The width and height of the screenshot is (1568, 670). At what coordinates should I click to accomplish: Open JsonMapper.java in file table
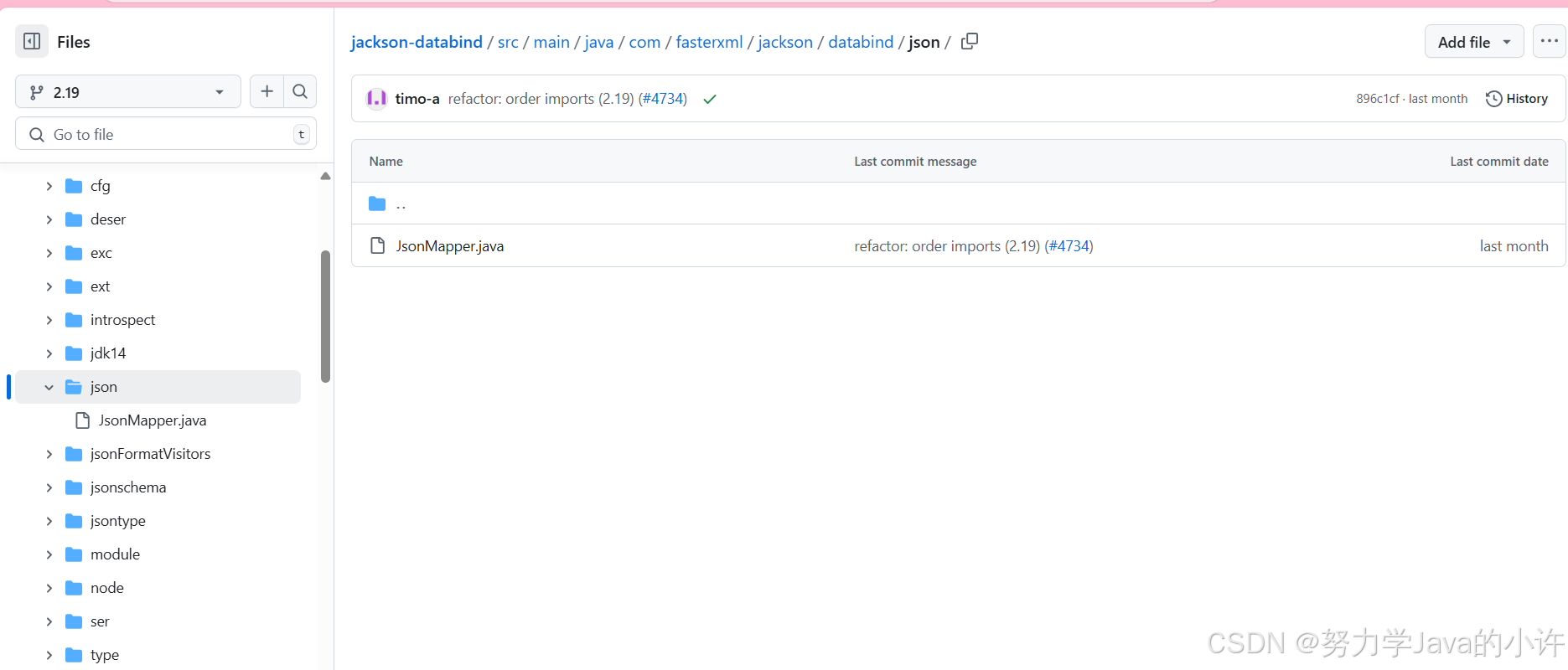450,246
